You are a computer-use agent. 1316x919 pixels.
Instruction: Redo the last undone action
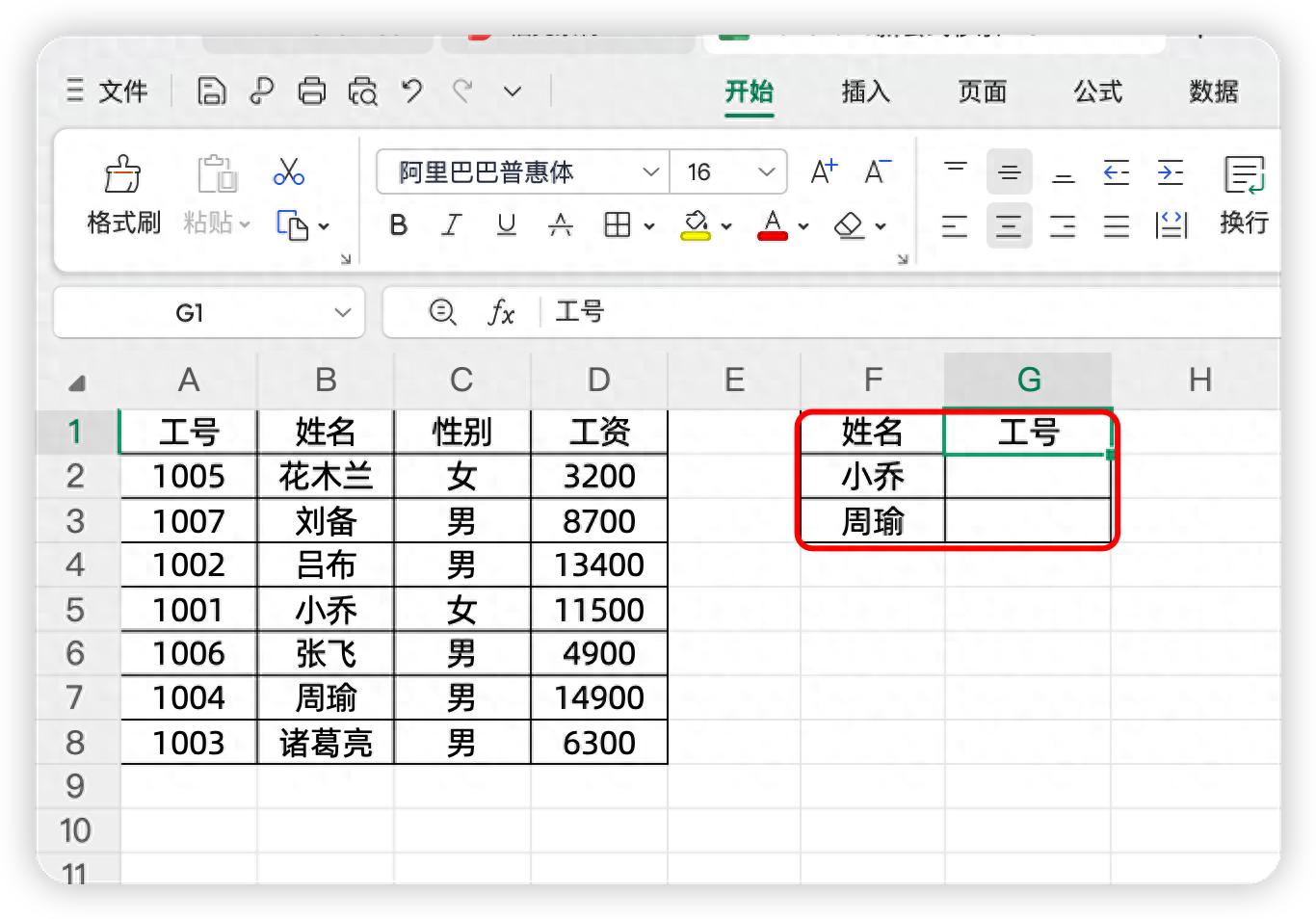coord(462,92)
